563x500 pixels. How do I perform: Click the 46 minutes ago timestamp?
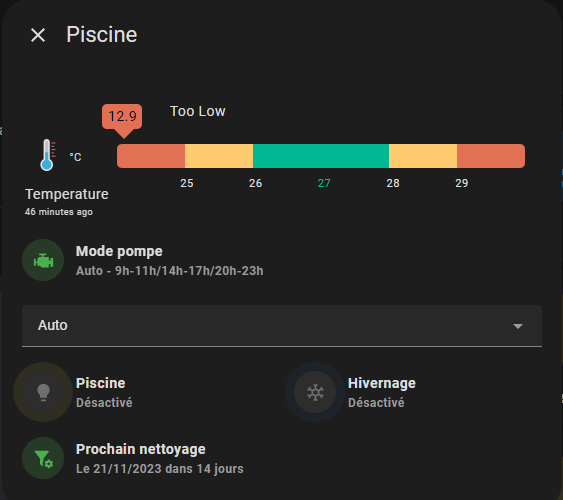(59, 212)
